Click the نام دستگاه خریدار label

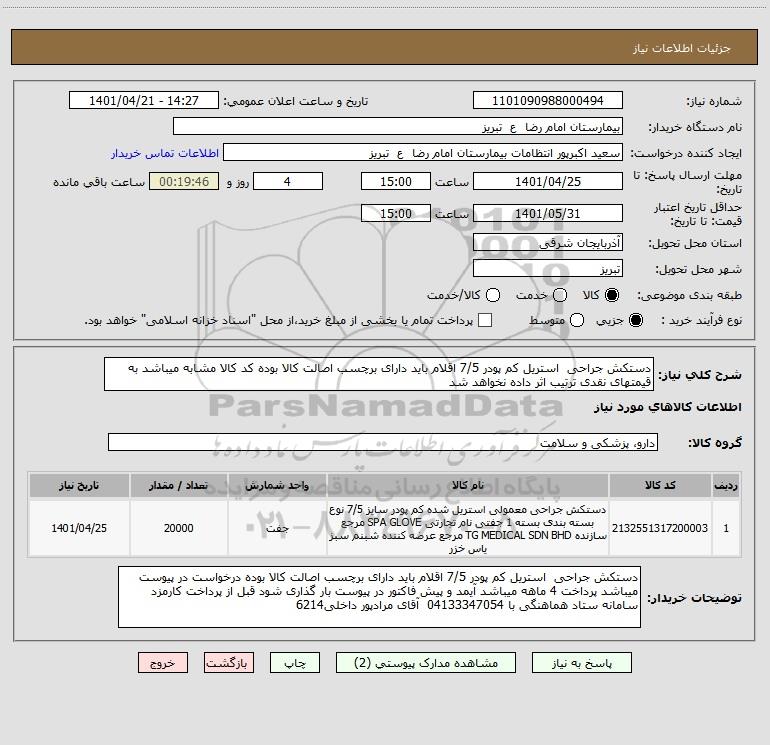click(x=695, y=127)
